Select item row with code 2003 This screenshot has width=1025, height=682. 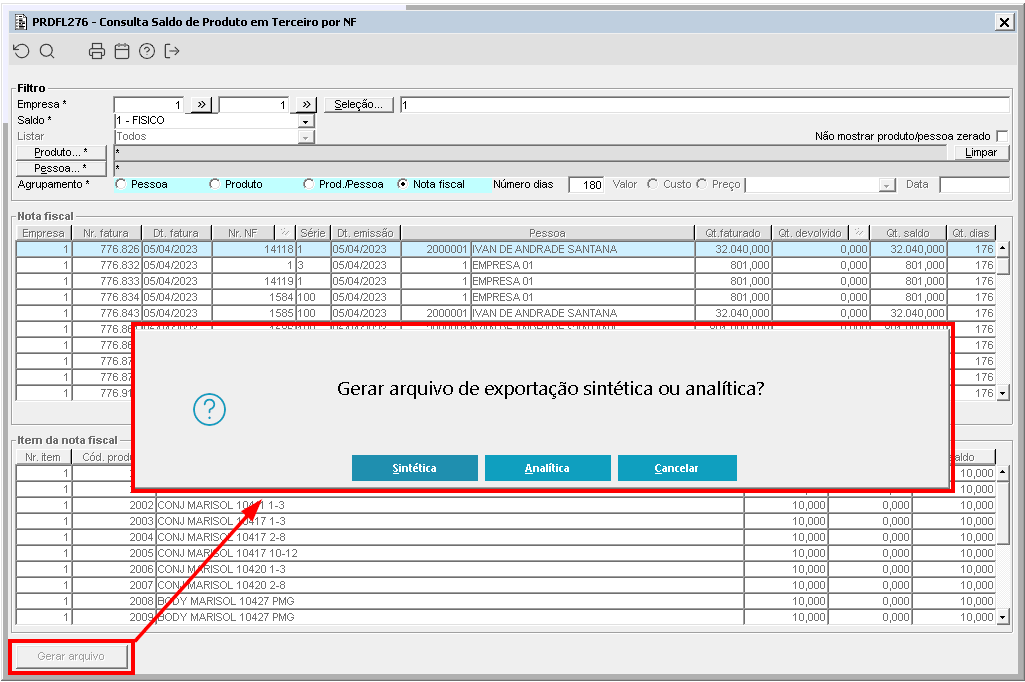tap(505, 521)
